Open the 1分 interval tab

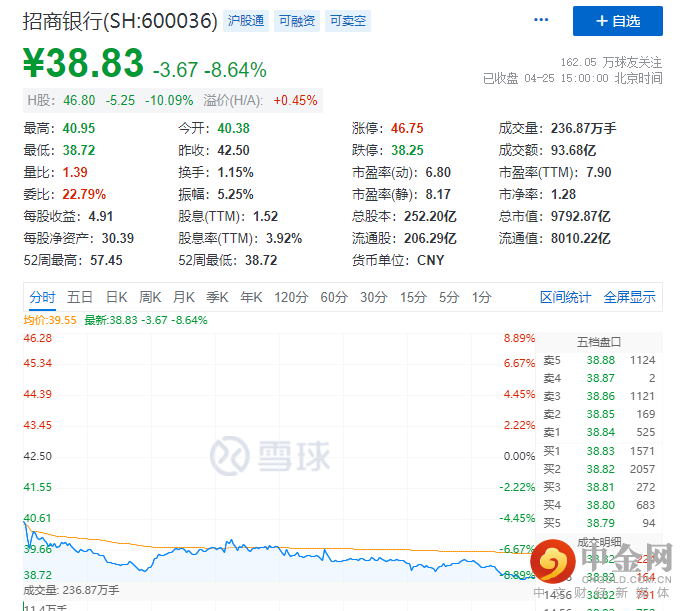pos(482,297)
